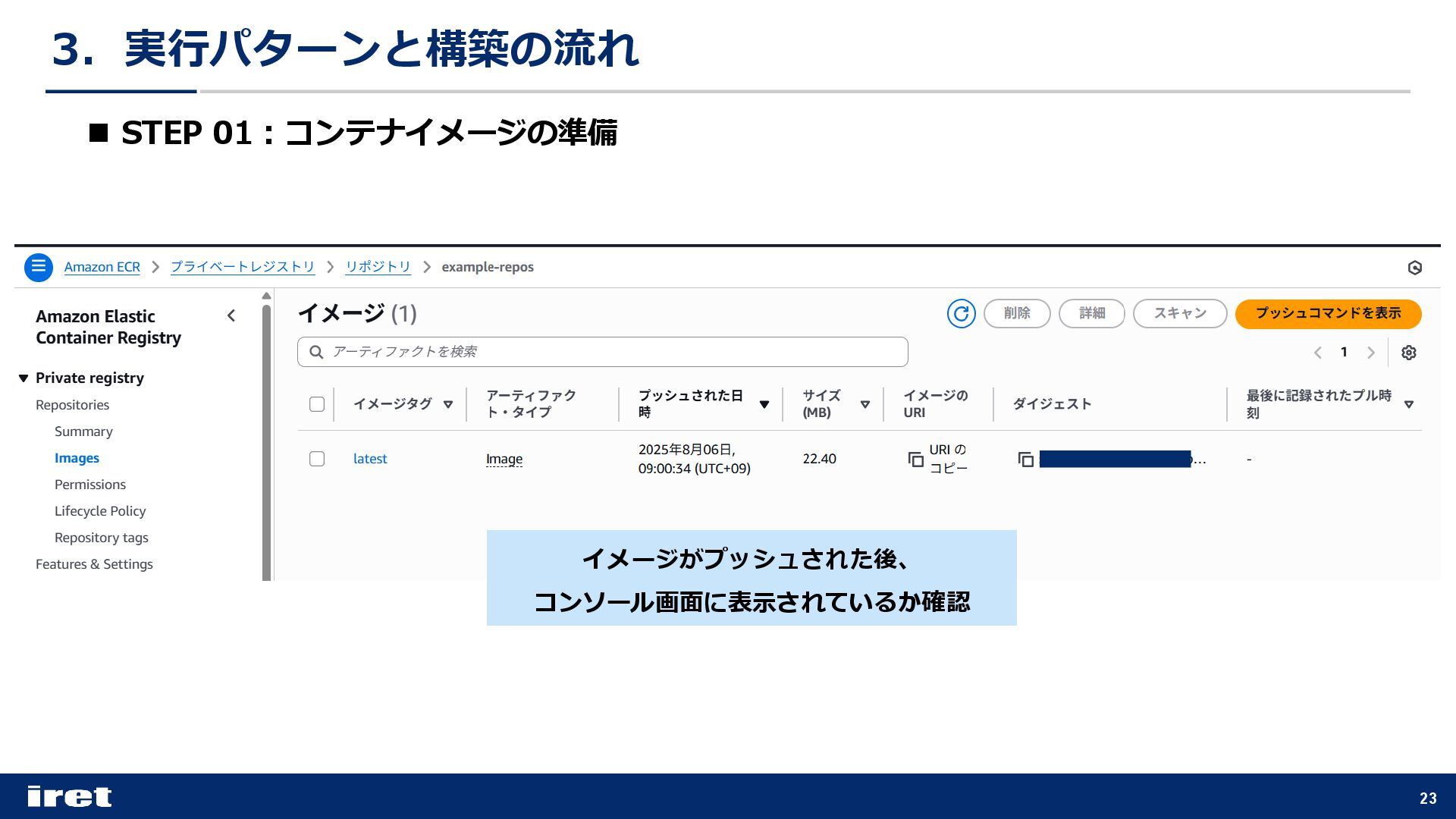
Task: Sort by size (MB) column arrow
Action: 865,404
